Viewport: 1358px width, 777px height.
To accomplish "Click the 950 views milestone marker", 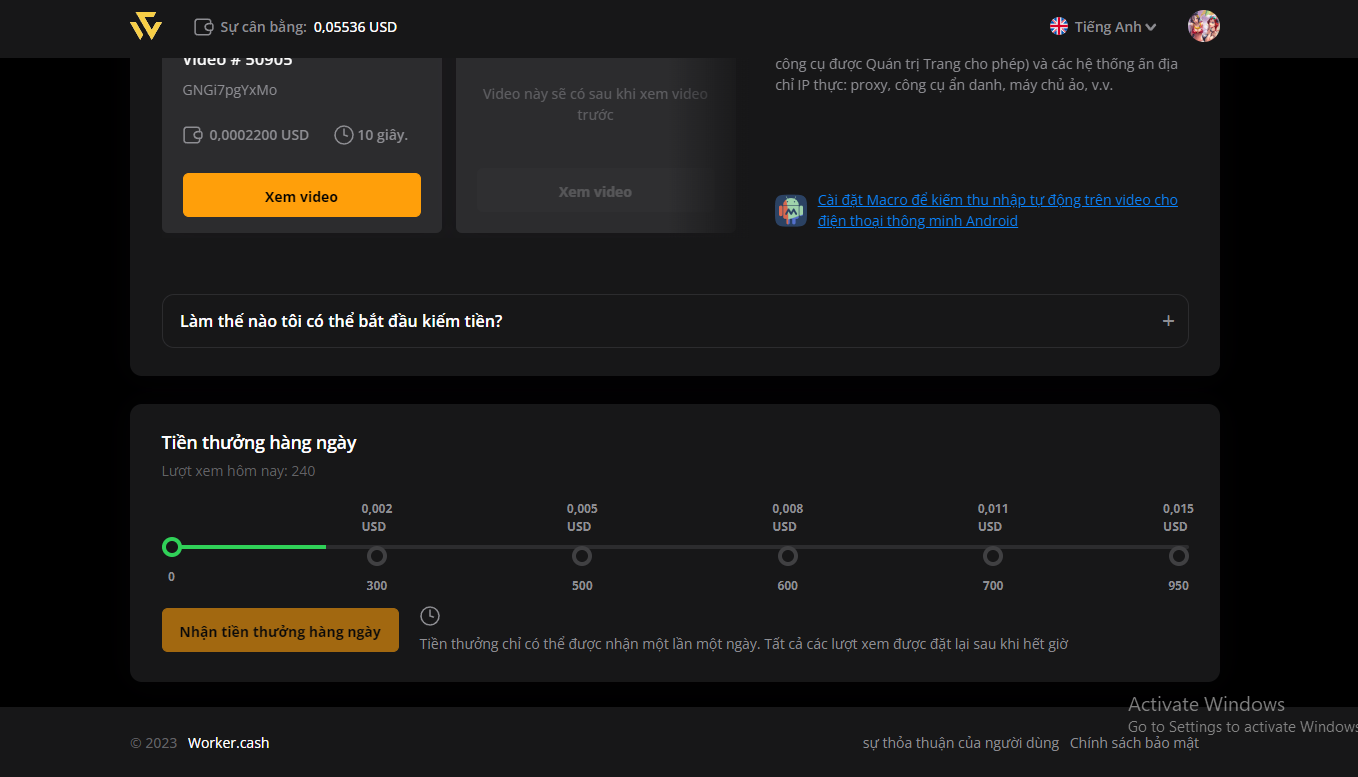I will [x=1179, y=556].
